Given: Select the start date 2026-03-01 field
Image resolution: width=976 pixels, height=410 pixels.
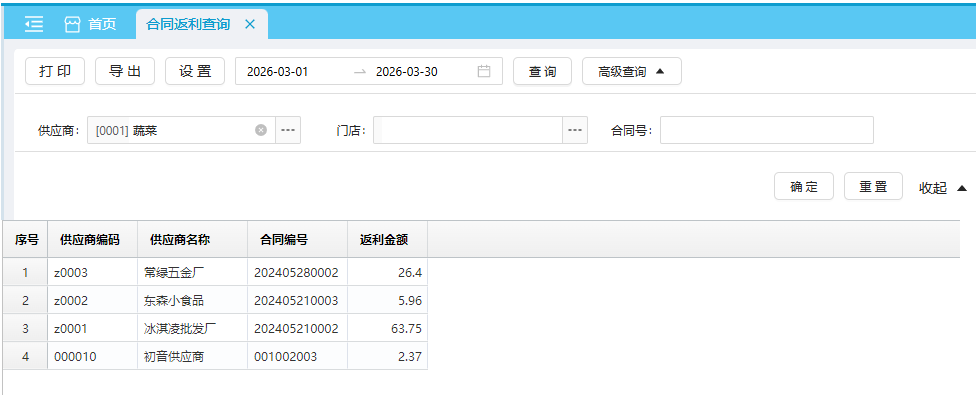Looking at the screenshot, I should pyautogui.click(x=278, y=71).
